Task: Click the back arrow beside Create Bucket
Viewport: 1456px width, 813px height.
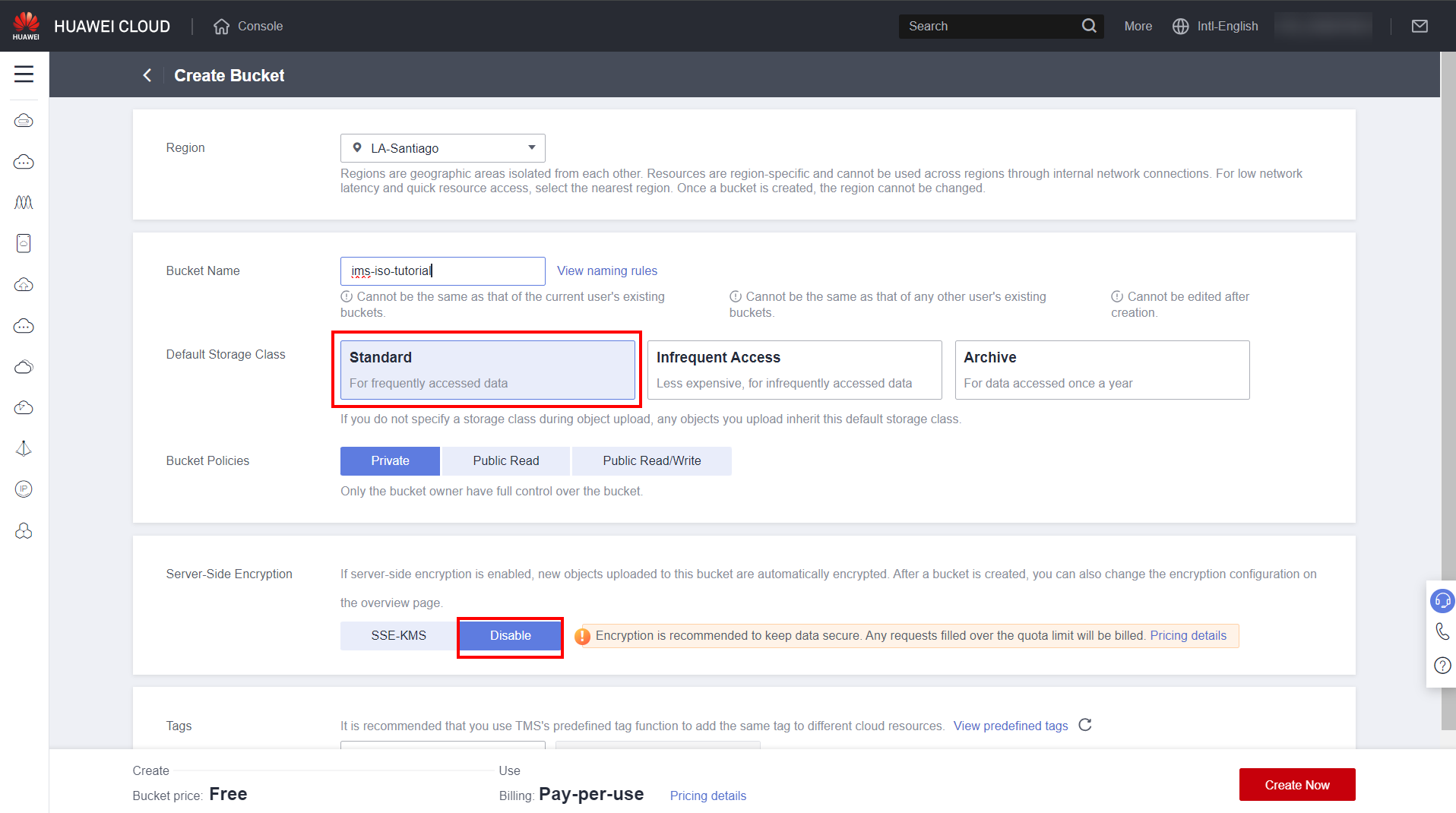Action: point(147,75)
